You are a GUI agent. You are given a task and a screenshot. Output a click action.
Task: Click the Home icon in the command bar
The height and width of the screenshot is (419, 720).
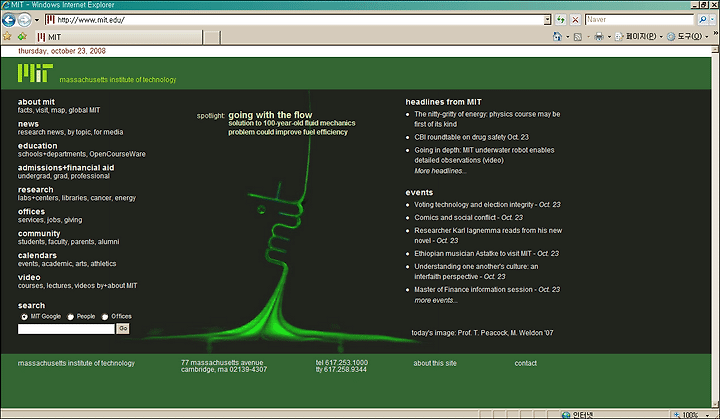(557, 36)
